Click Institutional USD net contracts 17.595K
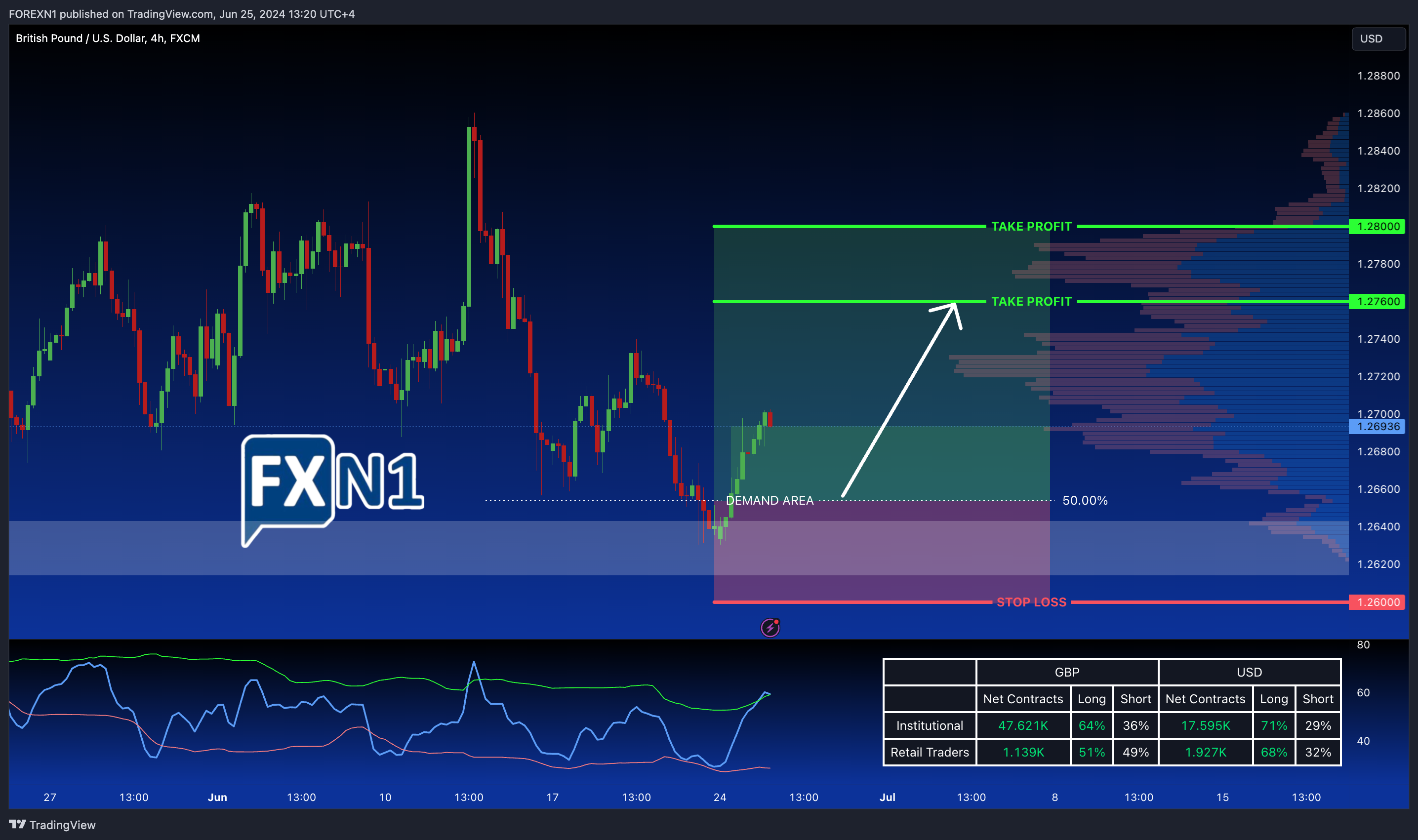1418x840 pixels. [1206, 725]
